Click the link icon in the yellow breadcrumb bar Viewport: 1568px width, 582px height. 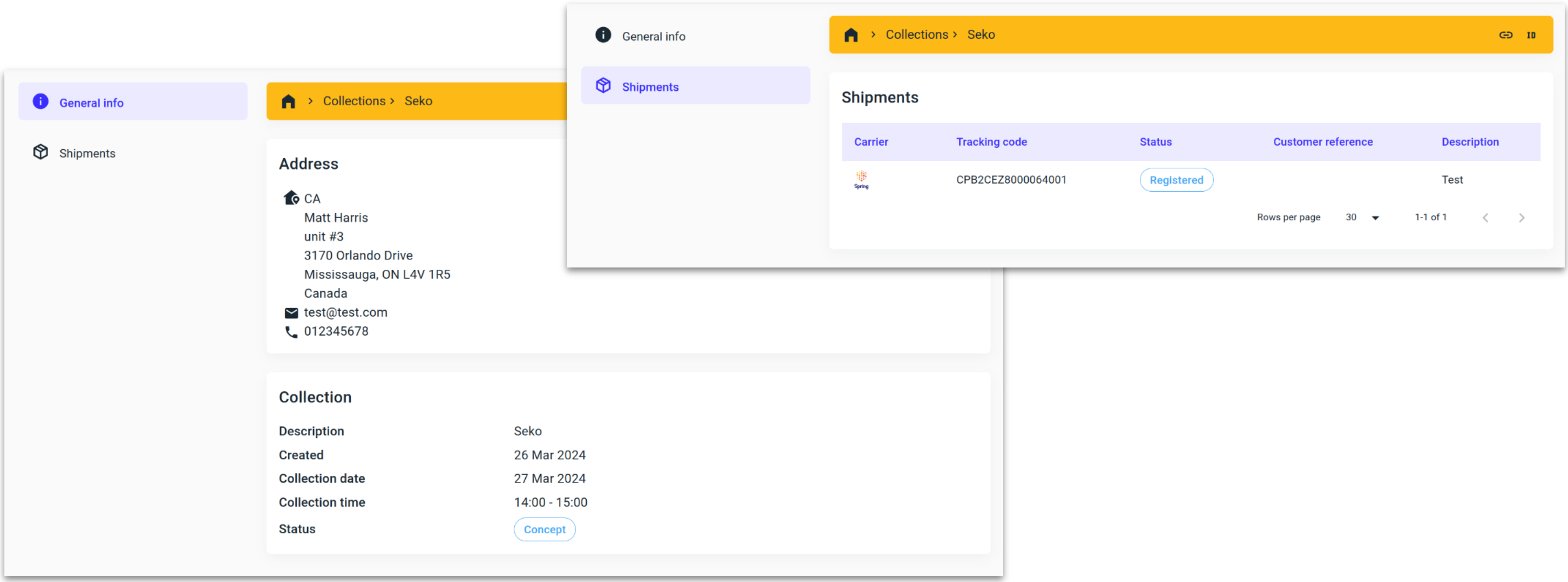click(1505, 35)
